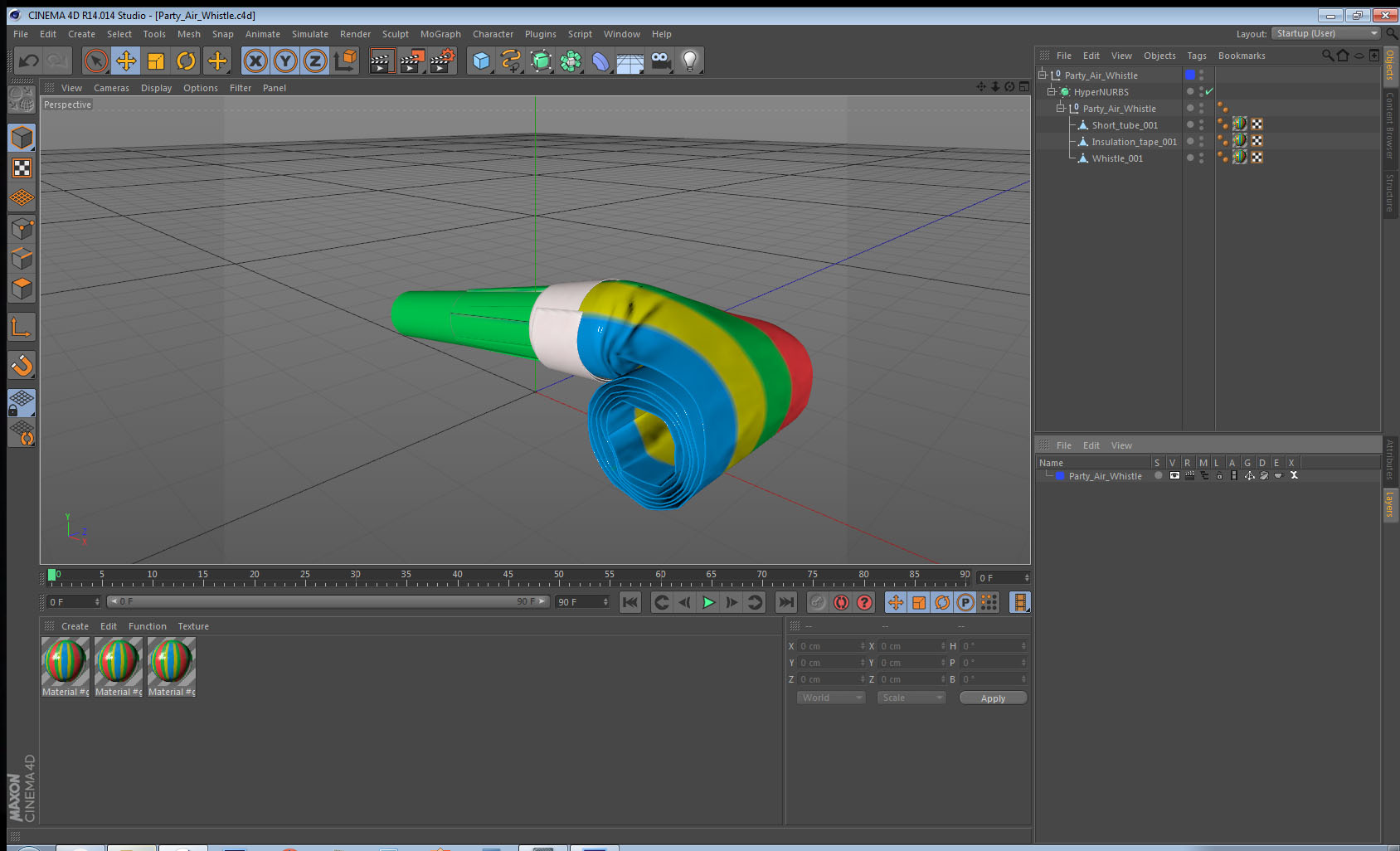
Task: Open the deformer objects icon
Action: pos(600,61)
